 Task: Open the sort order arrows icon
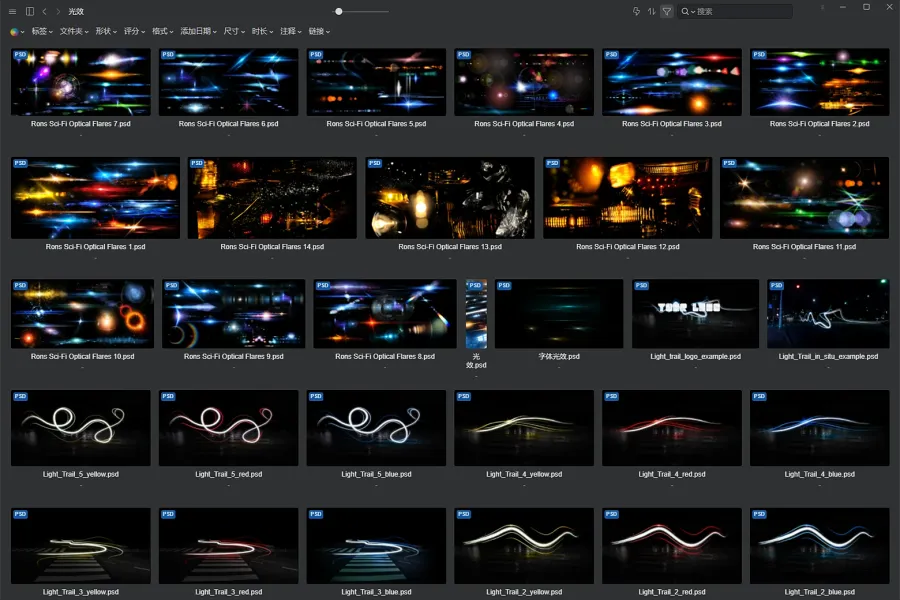(x=651, y=11)
